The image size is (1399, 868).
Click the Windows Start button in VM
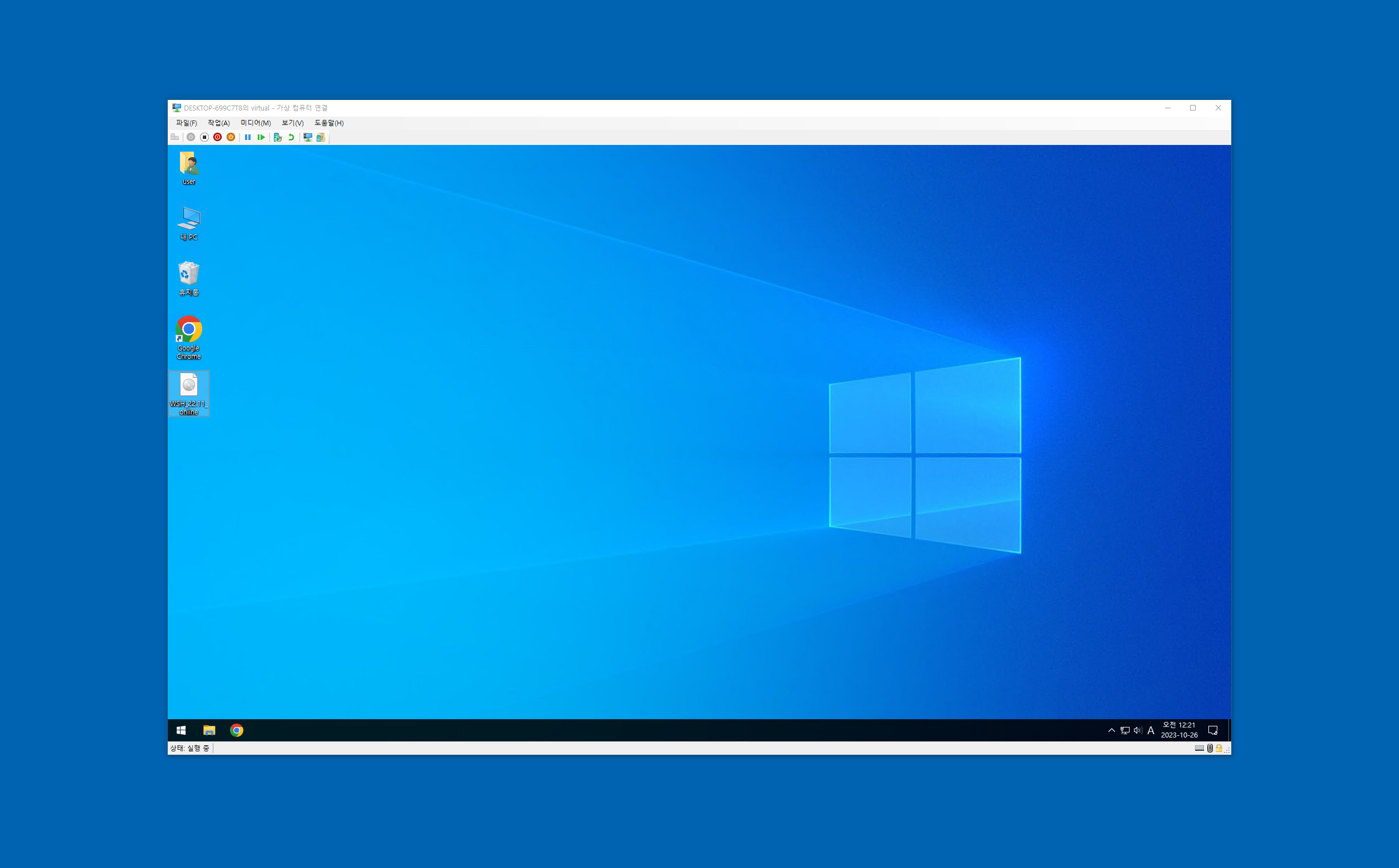coord(181,730)
